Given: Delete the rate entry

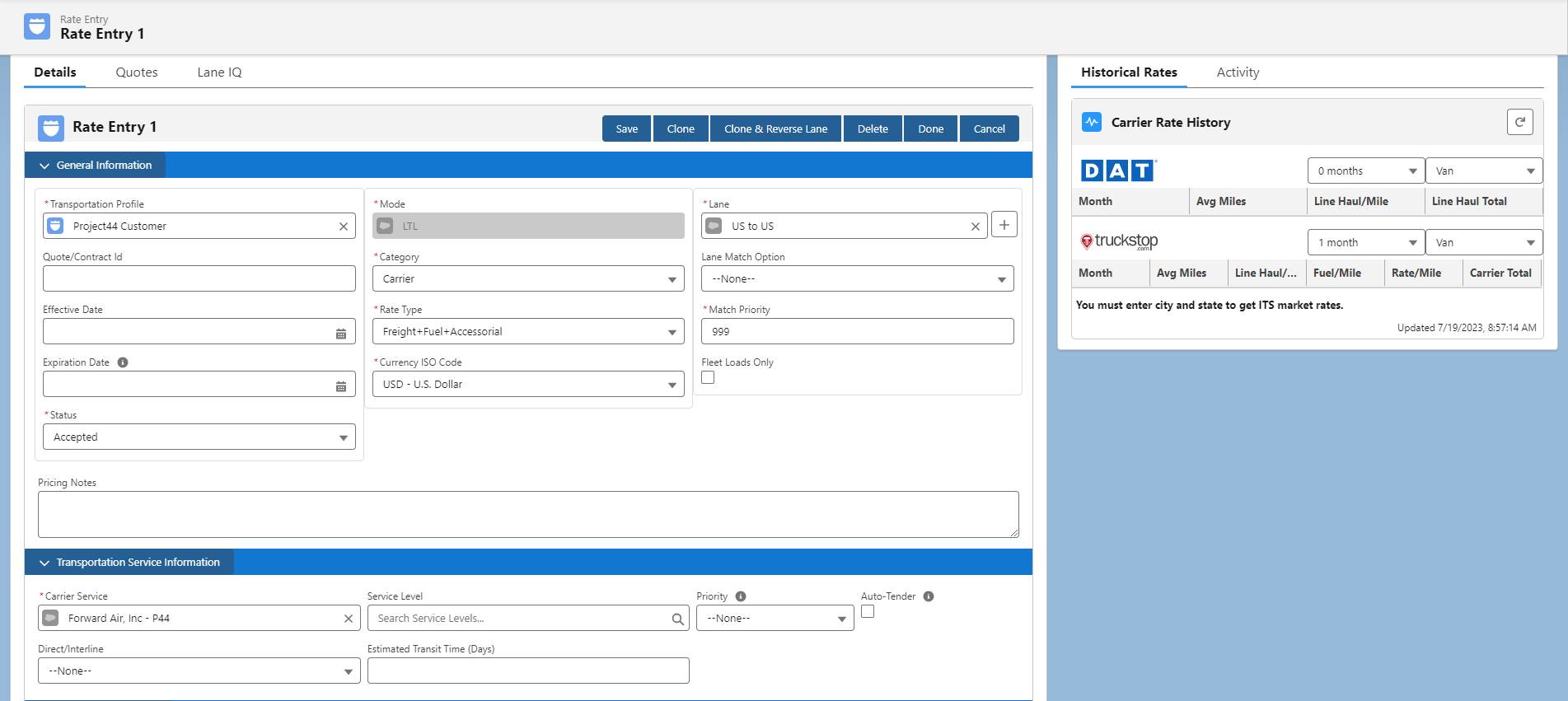Looking at the screenshot, I should [x=873, y=129].
